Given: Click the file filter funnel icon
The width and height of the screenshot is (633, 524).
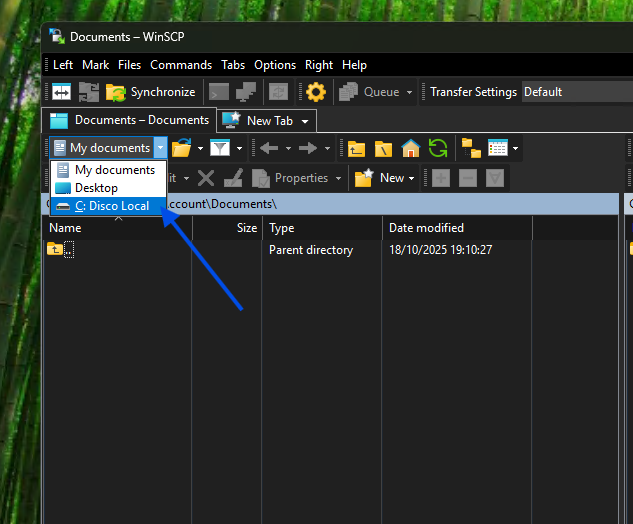Looking at the screenshot, I should click(x=219, y=149).
